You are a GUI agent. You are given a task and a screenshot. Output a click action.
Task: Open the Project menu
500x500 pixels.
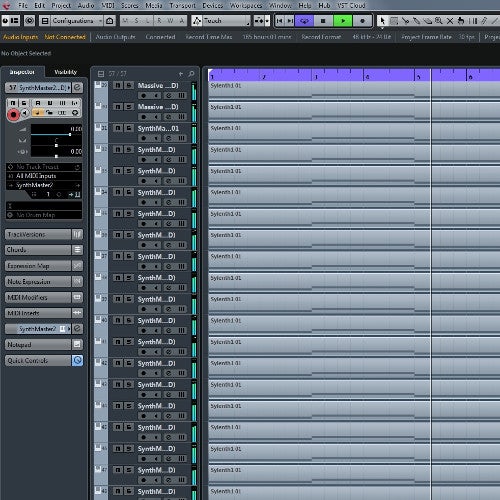61,5
